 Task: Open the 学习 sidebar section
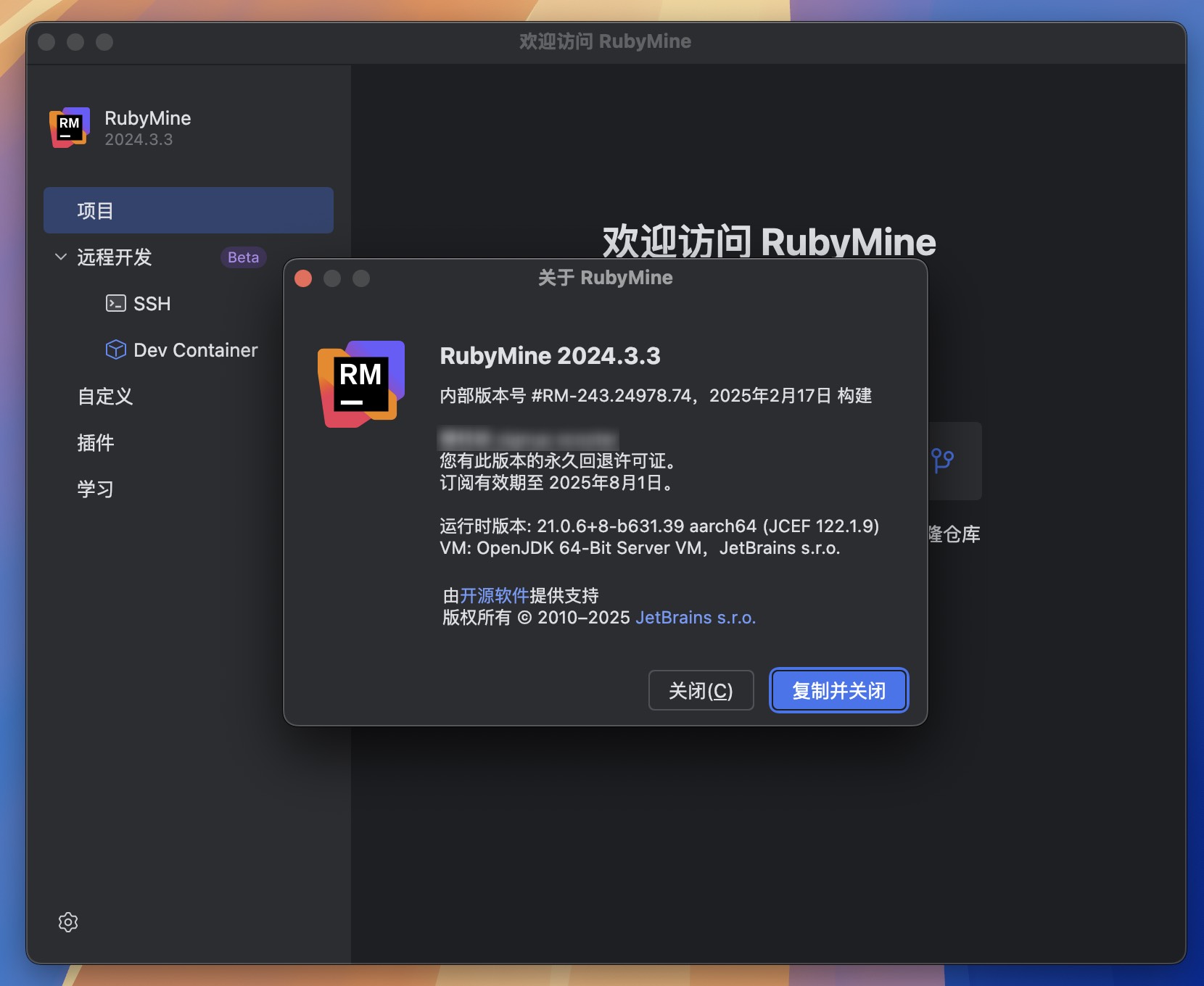coord(96,489)
